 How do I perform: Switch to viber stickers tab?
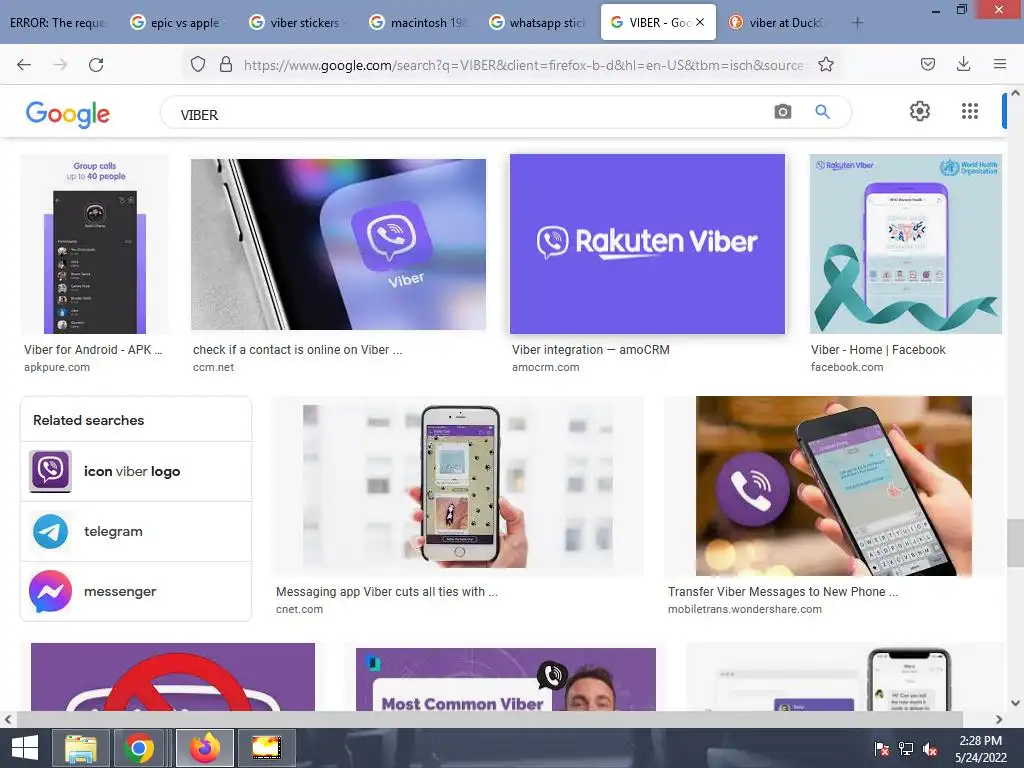298,23
